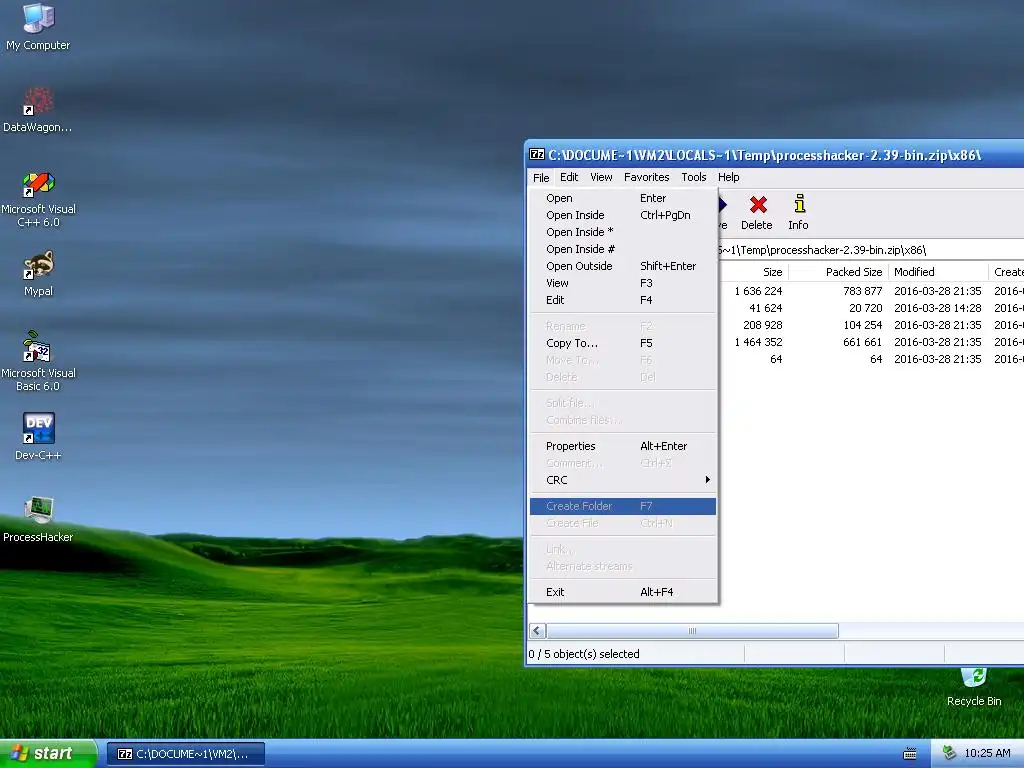Image resolution: width=1024 pixels, height=768 pixels.
Task: Sort by the Packed Size column header
Action: (x=839, y=272)
